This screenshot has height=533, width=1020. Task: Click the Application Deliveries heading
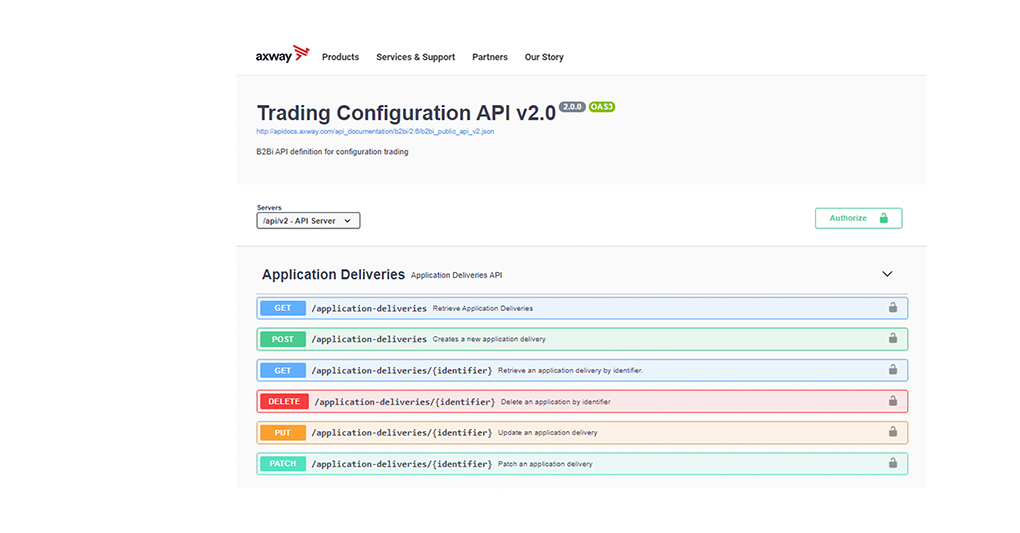[333, 274]
